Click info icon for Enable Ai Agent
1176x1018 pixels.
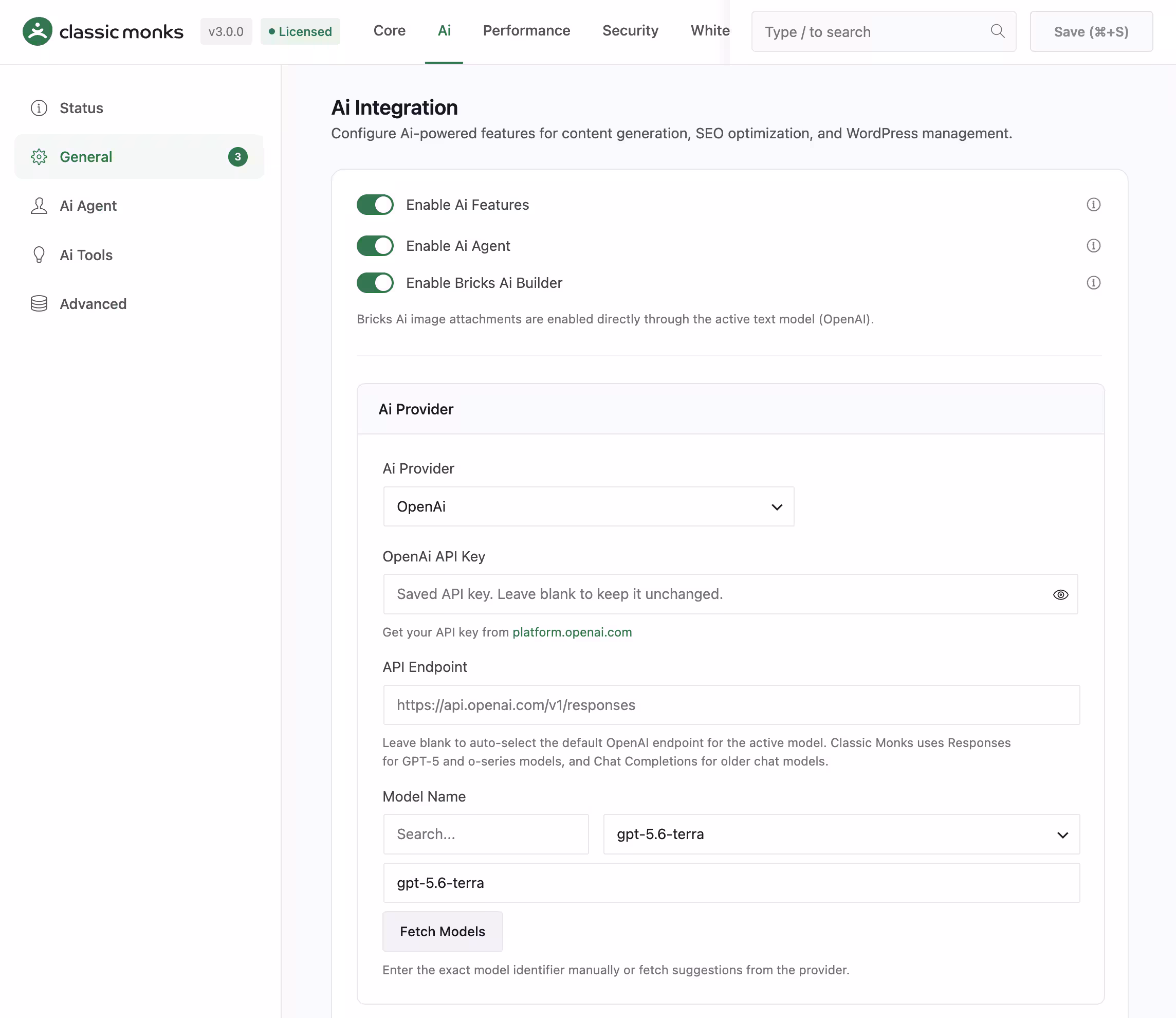click(1093, 245)
